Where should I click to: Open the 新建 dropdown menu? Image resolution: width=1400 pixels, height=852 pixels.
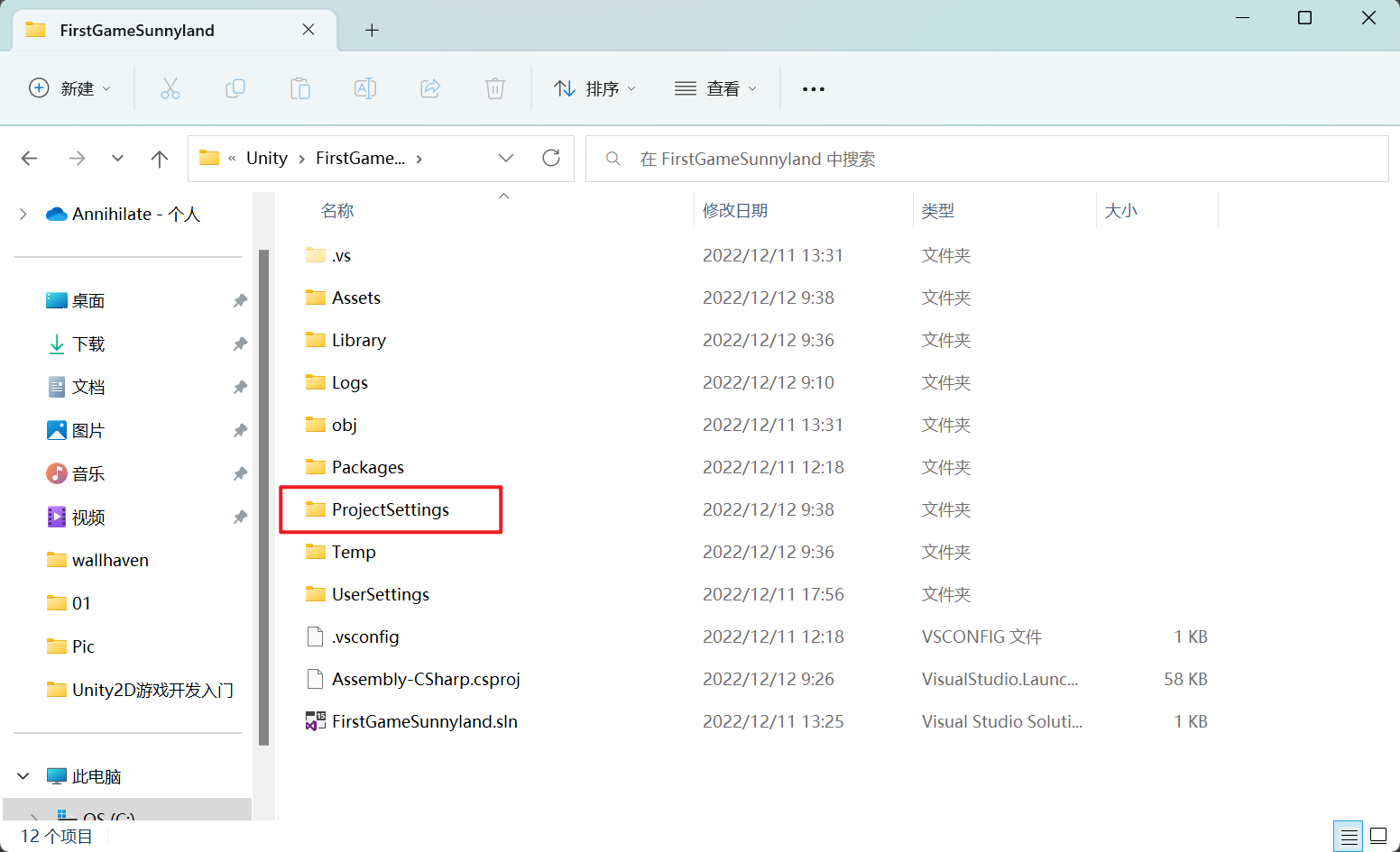tap(70, 87)
